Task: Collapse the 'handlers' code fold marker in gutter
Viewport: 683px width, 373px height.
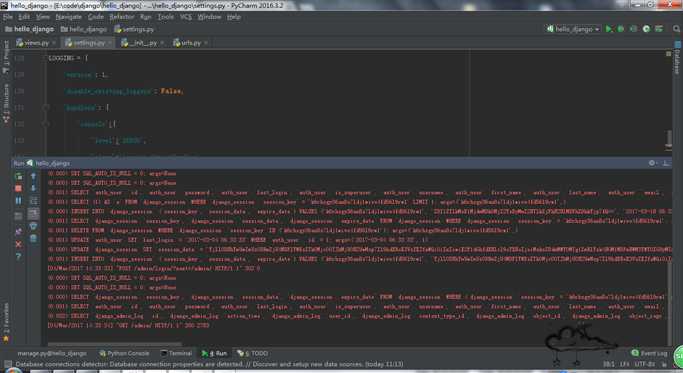Action: point(46,107)
